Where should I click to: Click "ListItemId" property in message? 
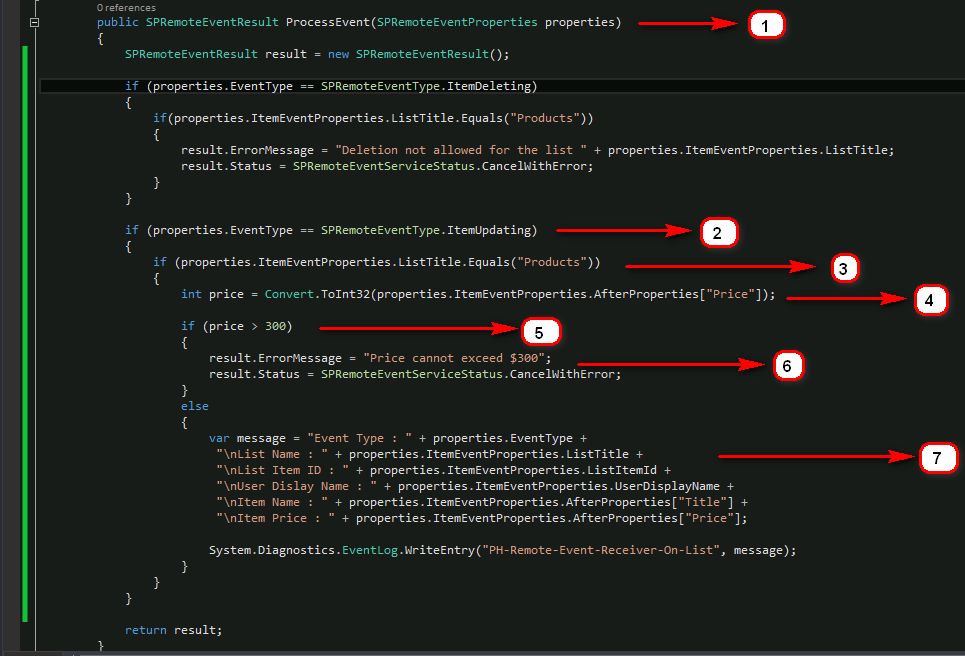point(622,470)
